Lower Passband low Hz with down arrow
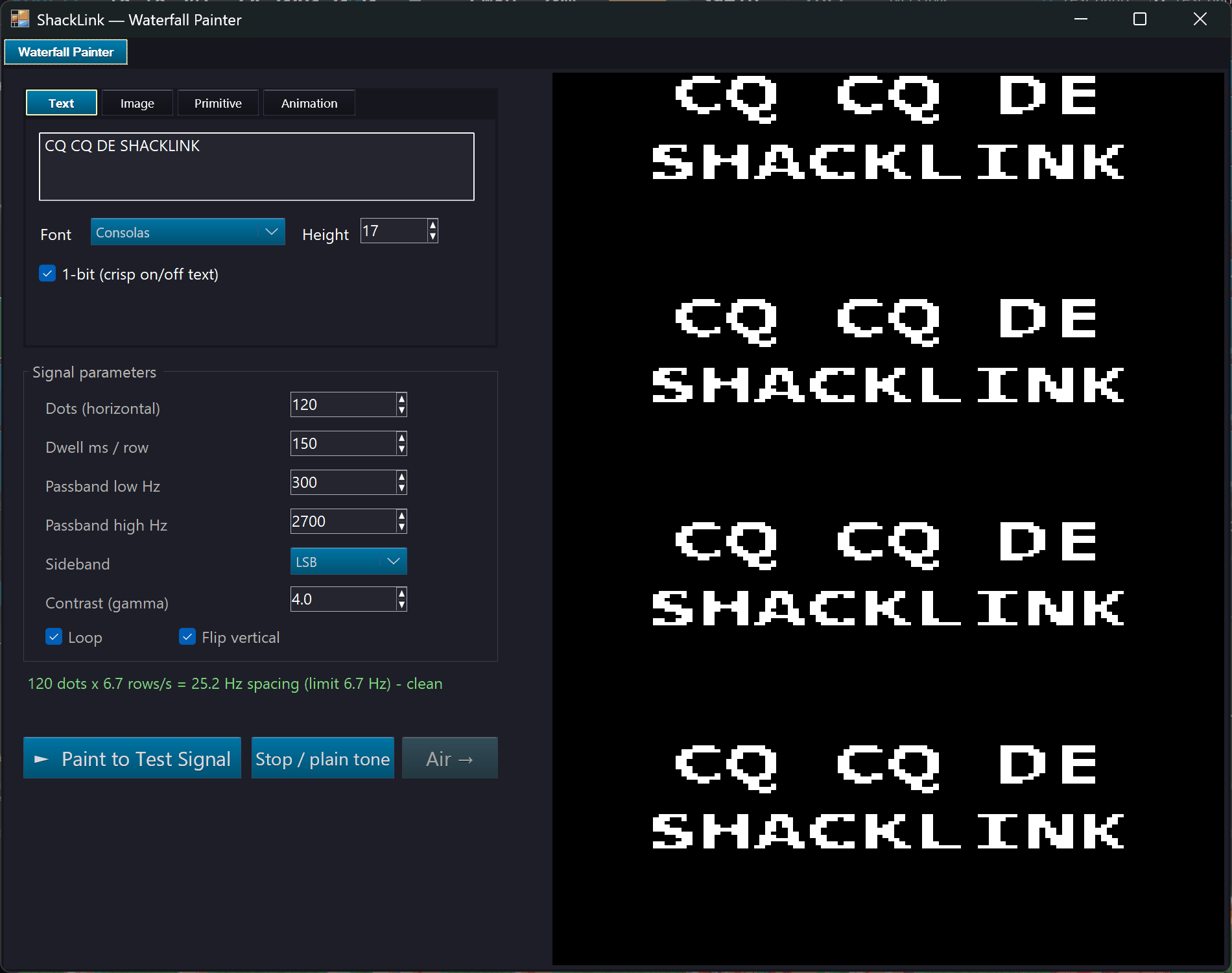The width and height of the screenshot is (1232, 973). point(402,488)
